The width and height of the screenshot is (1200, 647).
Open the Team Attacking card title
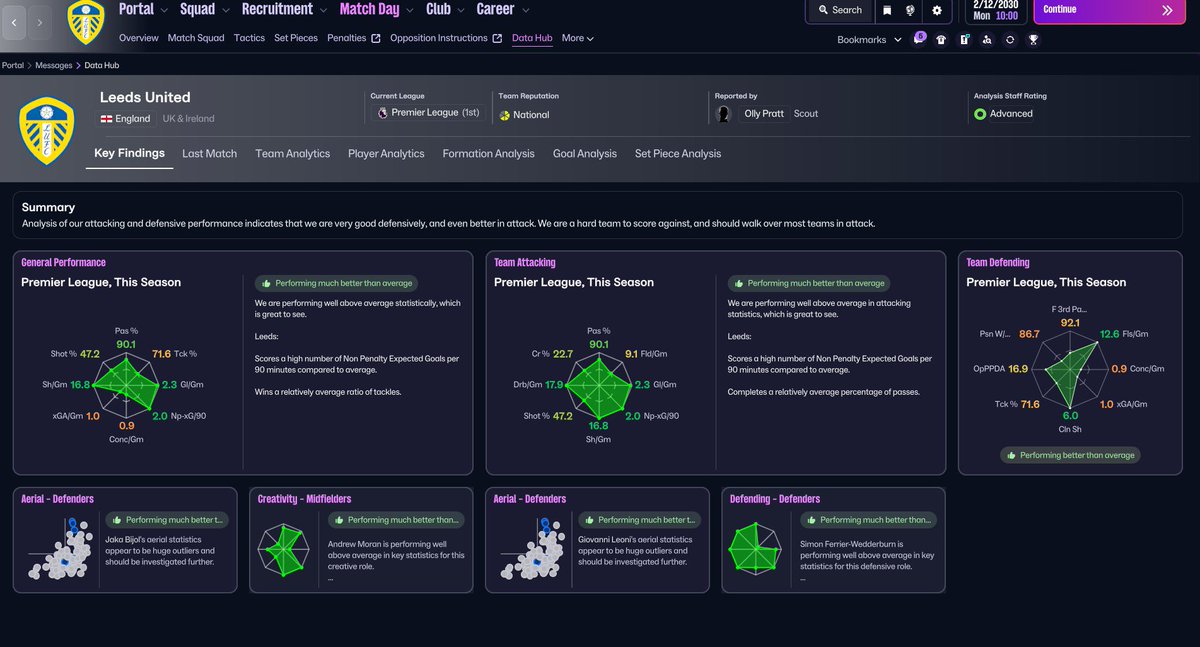pyautogui.click(x=525, y=263)
